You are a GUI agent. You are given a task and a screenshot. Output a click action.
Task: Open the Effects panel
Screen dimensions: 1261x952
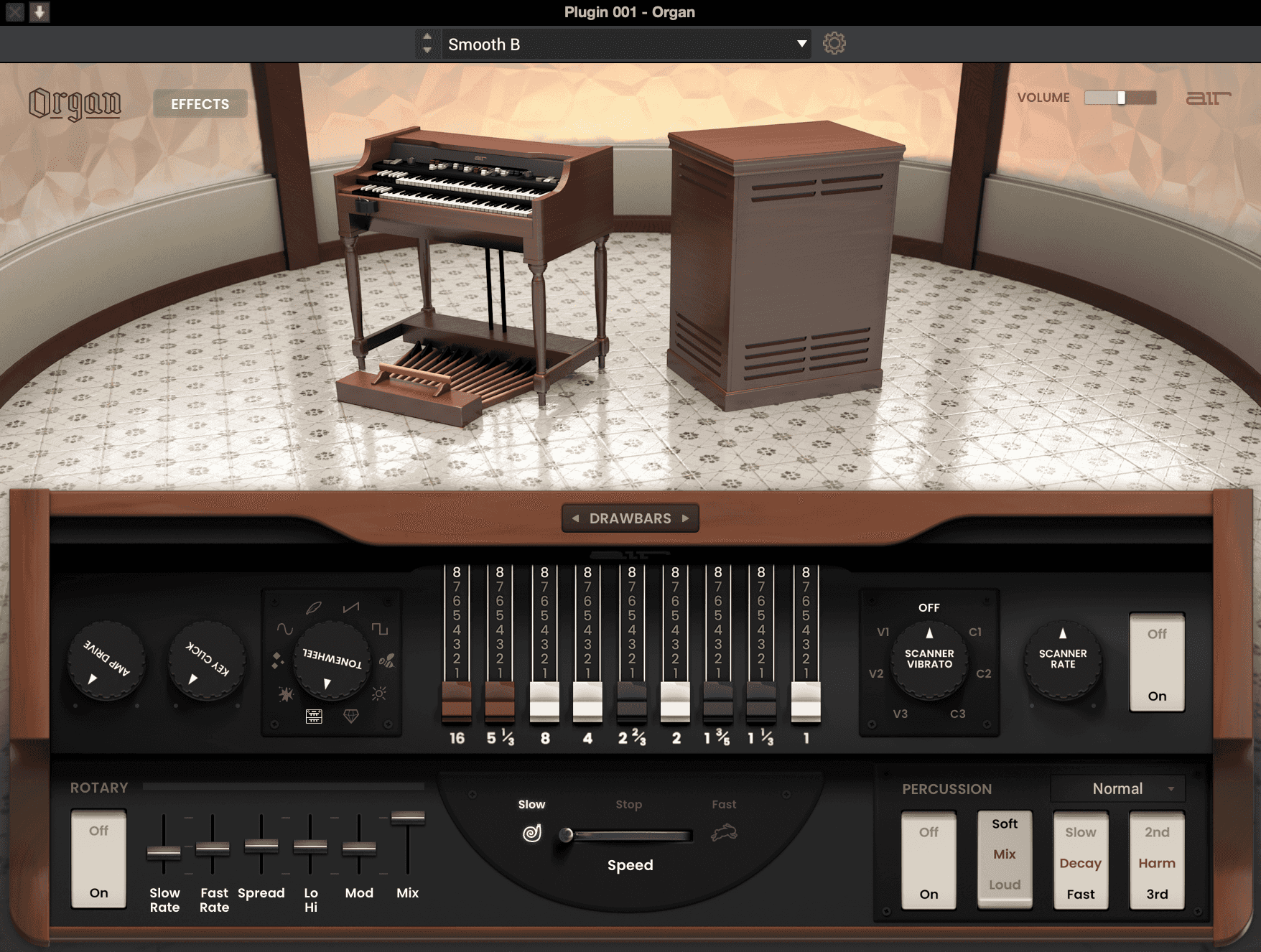(x=199, y=103)
